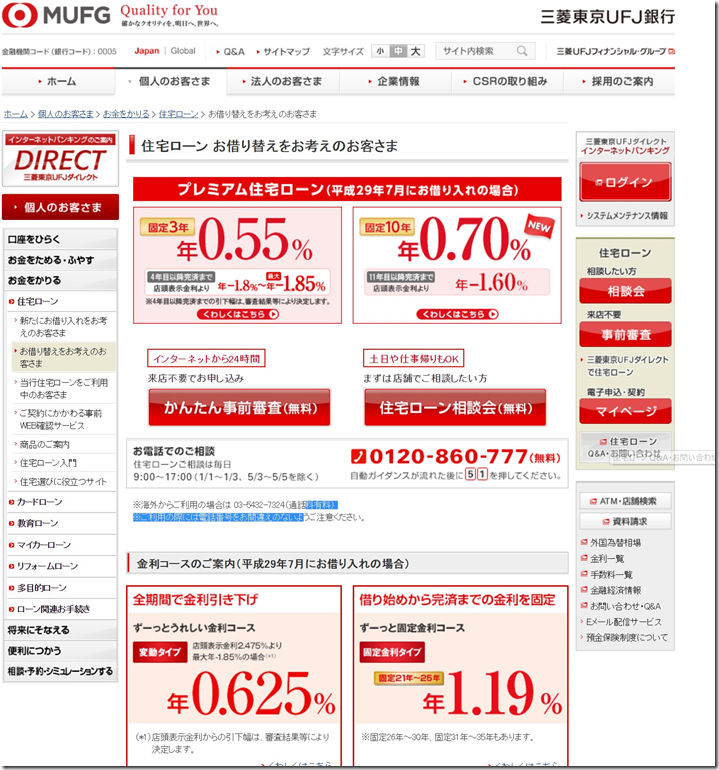Viewport: 719px width, 770px height.
Task: Switch to the Japan site link
Action: click(x=147, y=51)
